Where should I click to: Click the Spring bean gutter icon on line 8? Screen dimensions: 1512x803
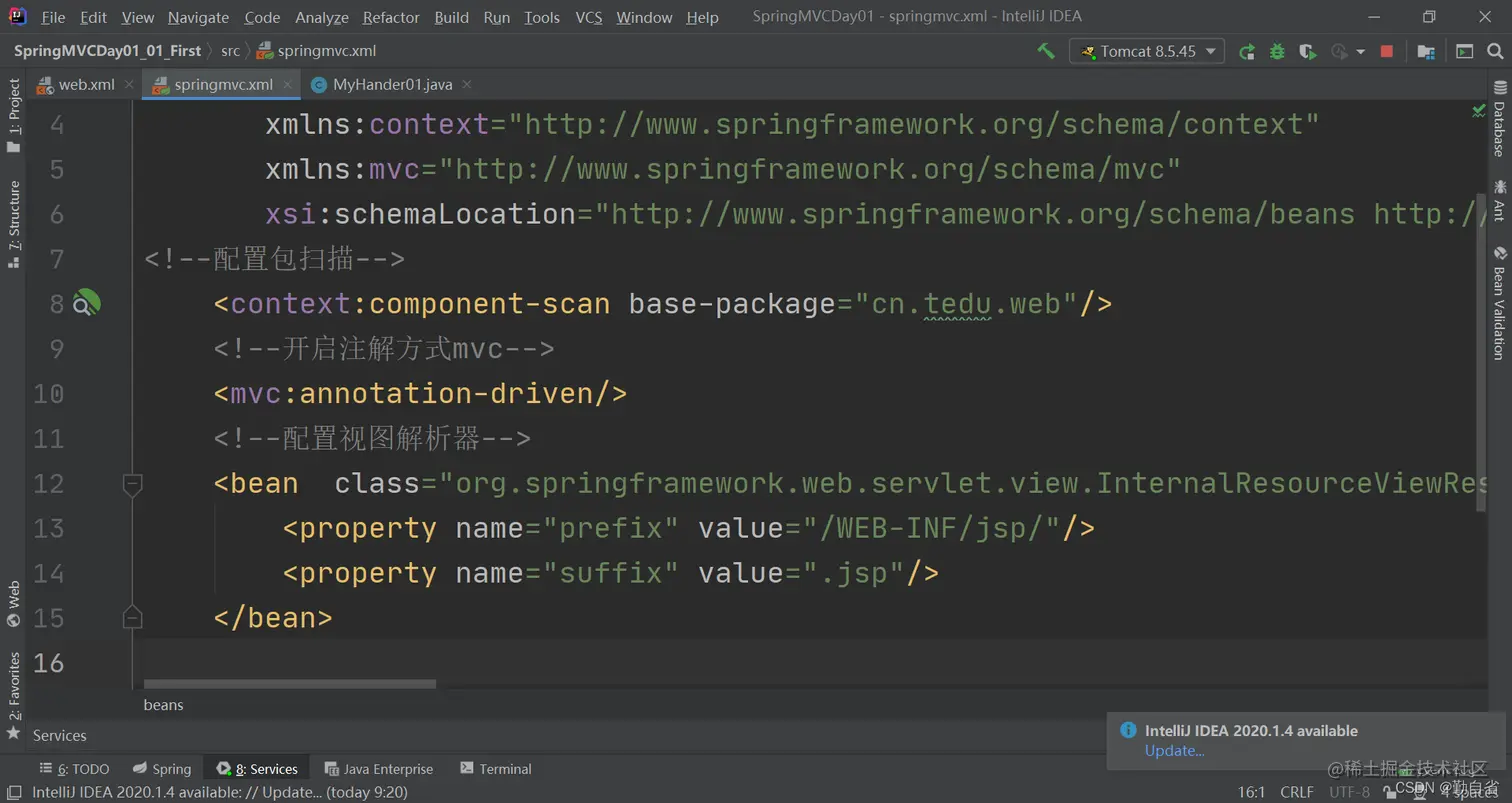[87, 303]
